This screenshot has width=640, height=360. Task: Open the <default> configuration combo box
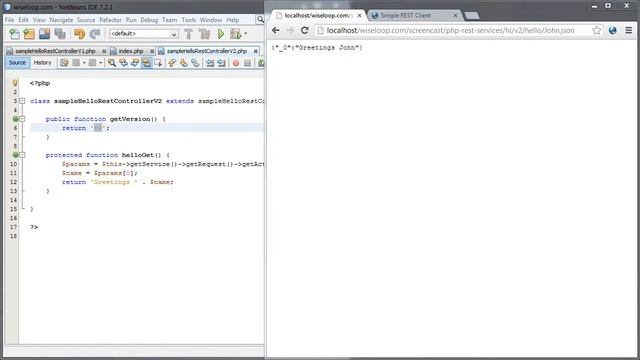pyautogui.click(x=144, y=34)
